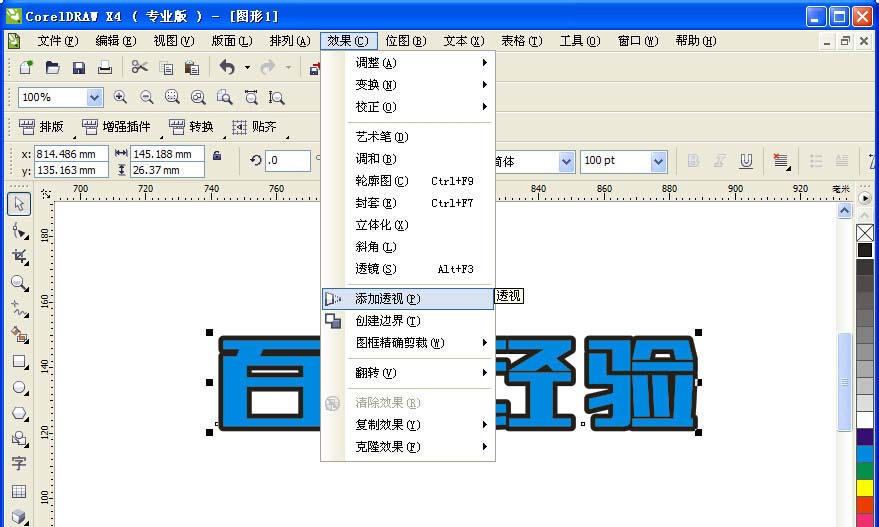Click the width field 145.188 mm
The height and width of the screenshot is (527, 879).
[x=167, y=154]
